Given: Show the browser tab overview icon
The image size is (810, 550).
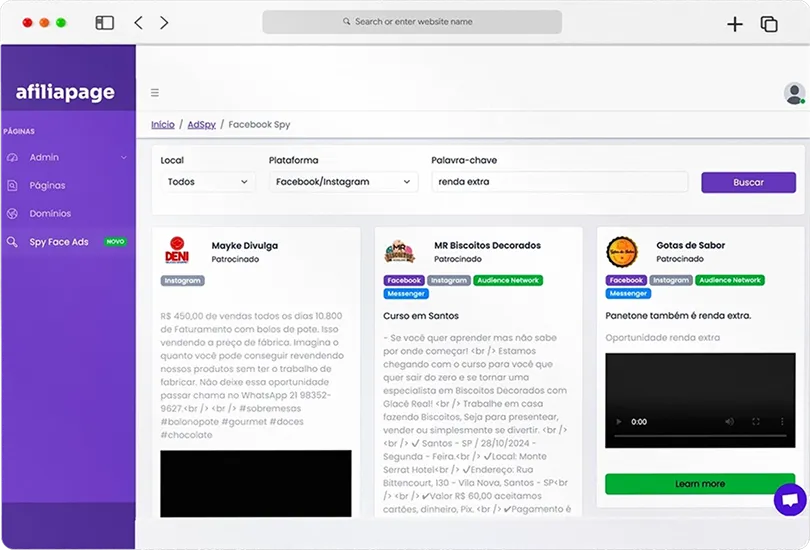Looking at the screenshot, I should click(768, 24).
